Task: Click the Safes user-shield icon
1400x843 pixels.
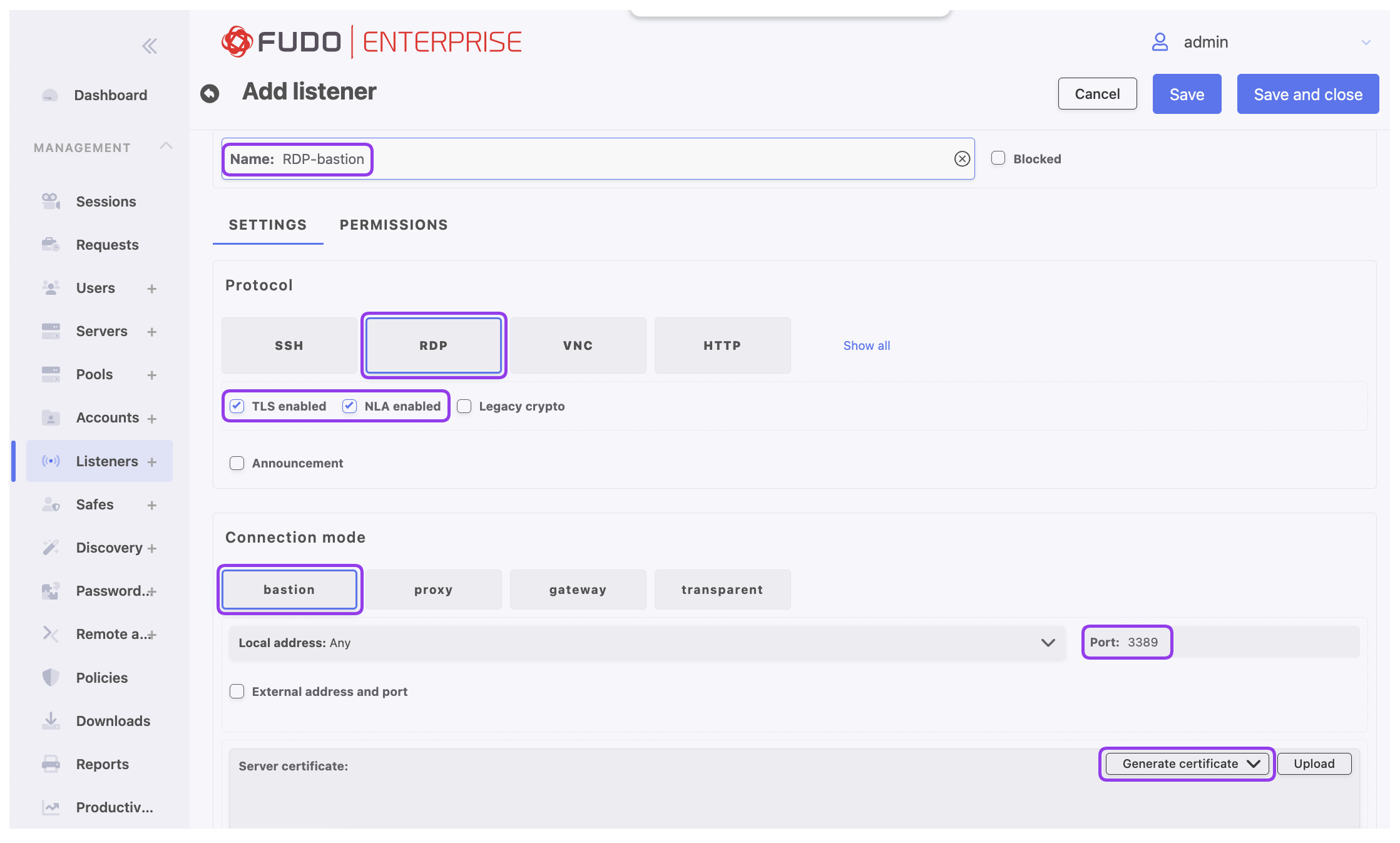Action: tap(51, 504)
